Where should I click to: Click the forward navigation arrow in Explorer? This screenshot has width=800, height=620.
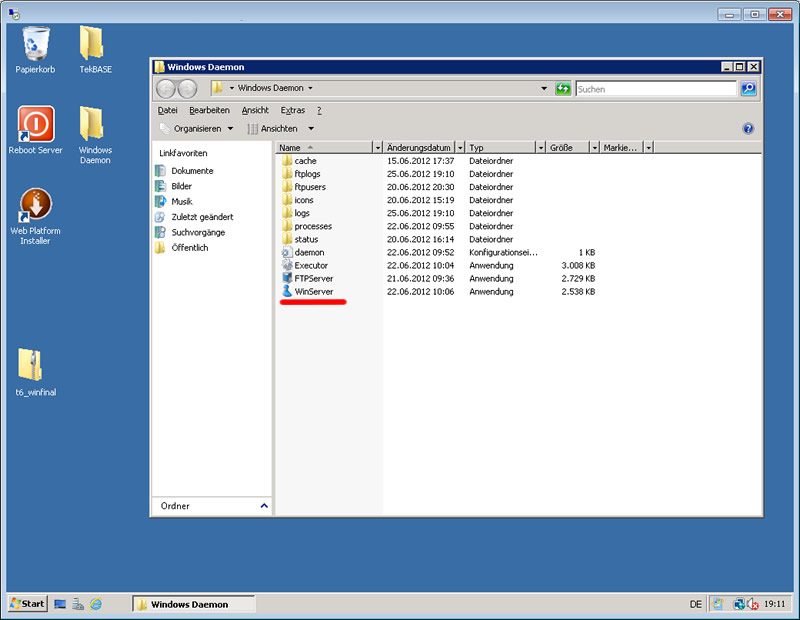(x=187, y=89)
